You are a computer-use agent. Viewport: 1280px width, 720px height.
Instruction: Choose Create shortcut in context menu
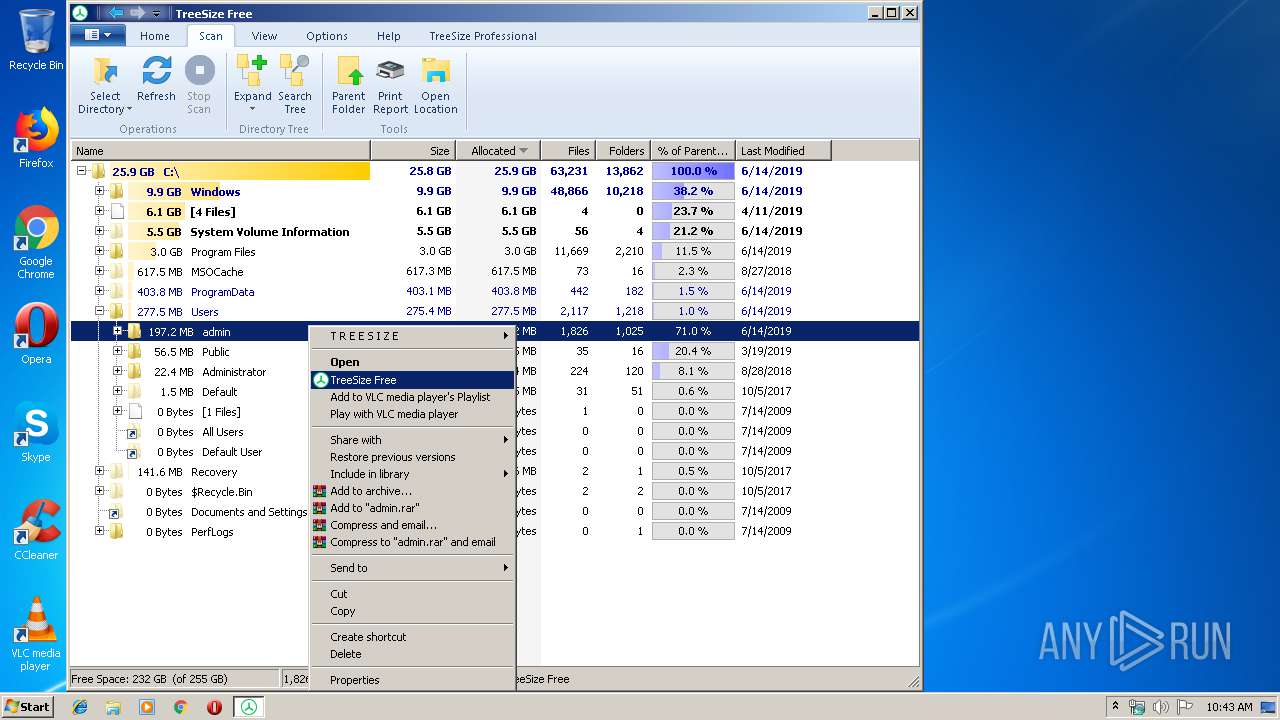pyautogui.click(x=412, y=637)
